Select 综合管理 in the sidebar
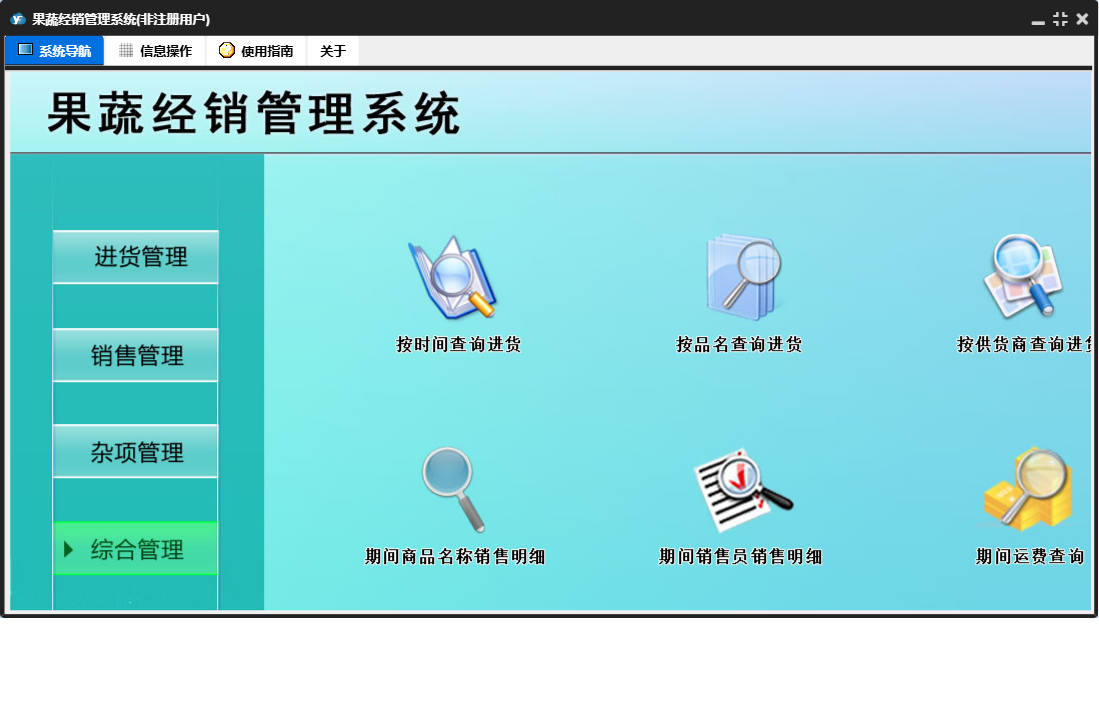 (136, 549)
